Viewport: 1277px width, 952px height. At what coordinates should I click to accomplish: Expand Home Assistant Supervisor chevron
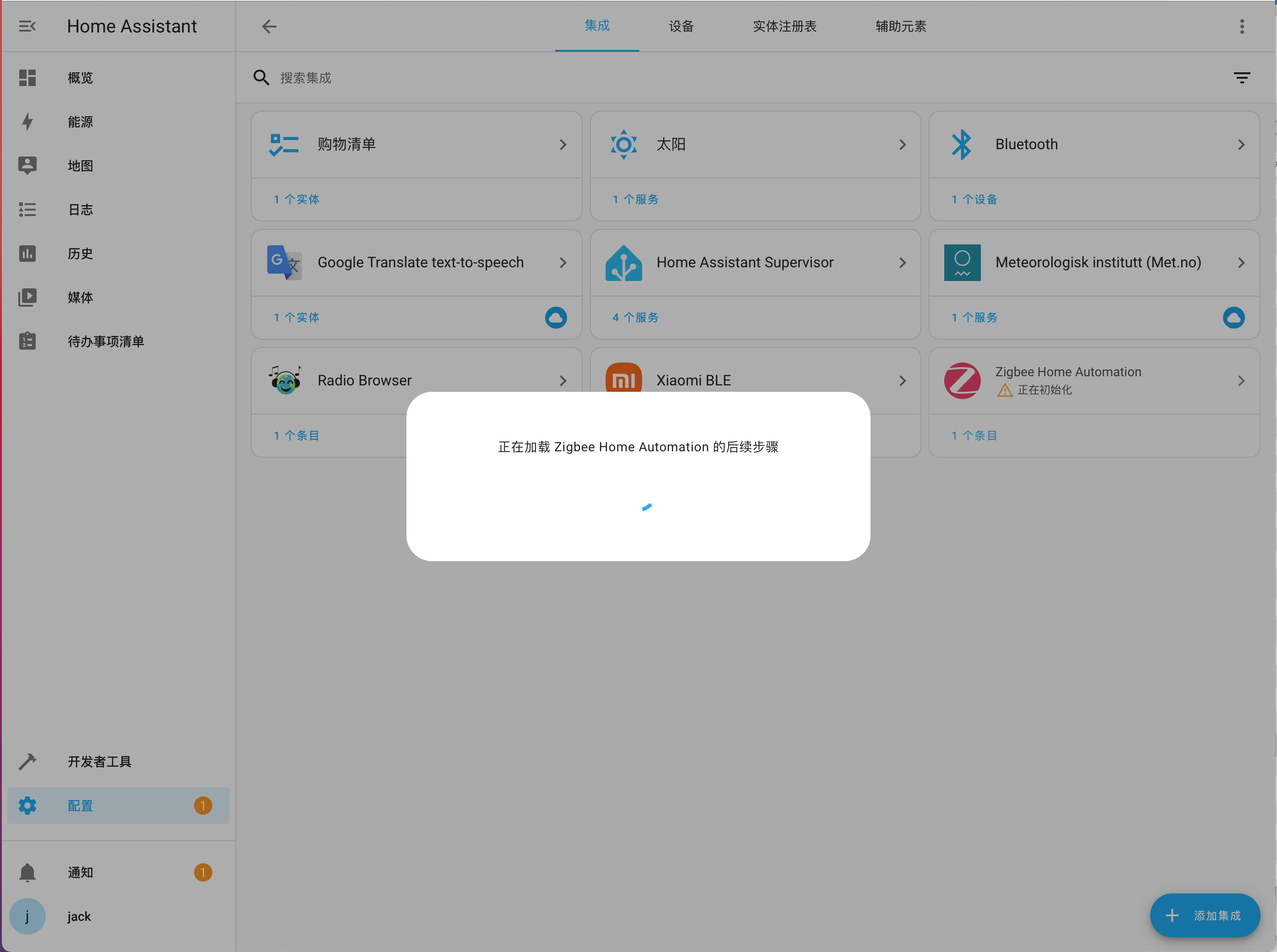pyautogui.click(x=903, y=263)
